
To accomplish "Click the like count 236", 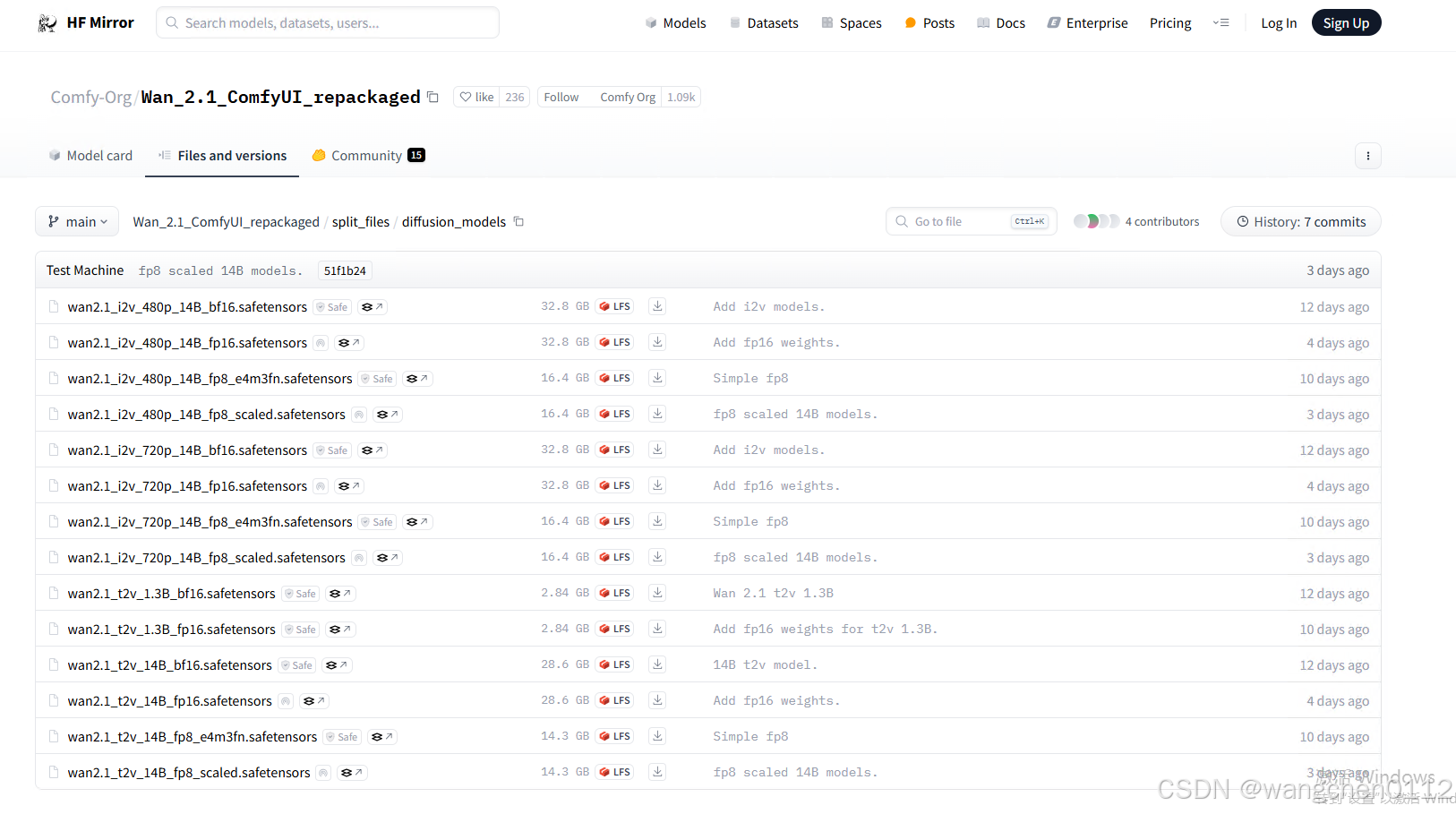I will tap(515, 97).
